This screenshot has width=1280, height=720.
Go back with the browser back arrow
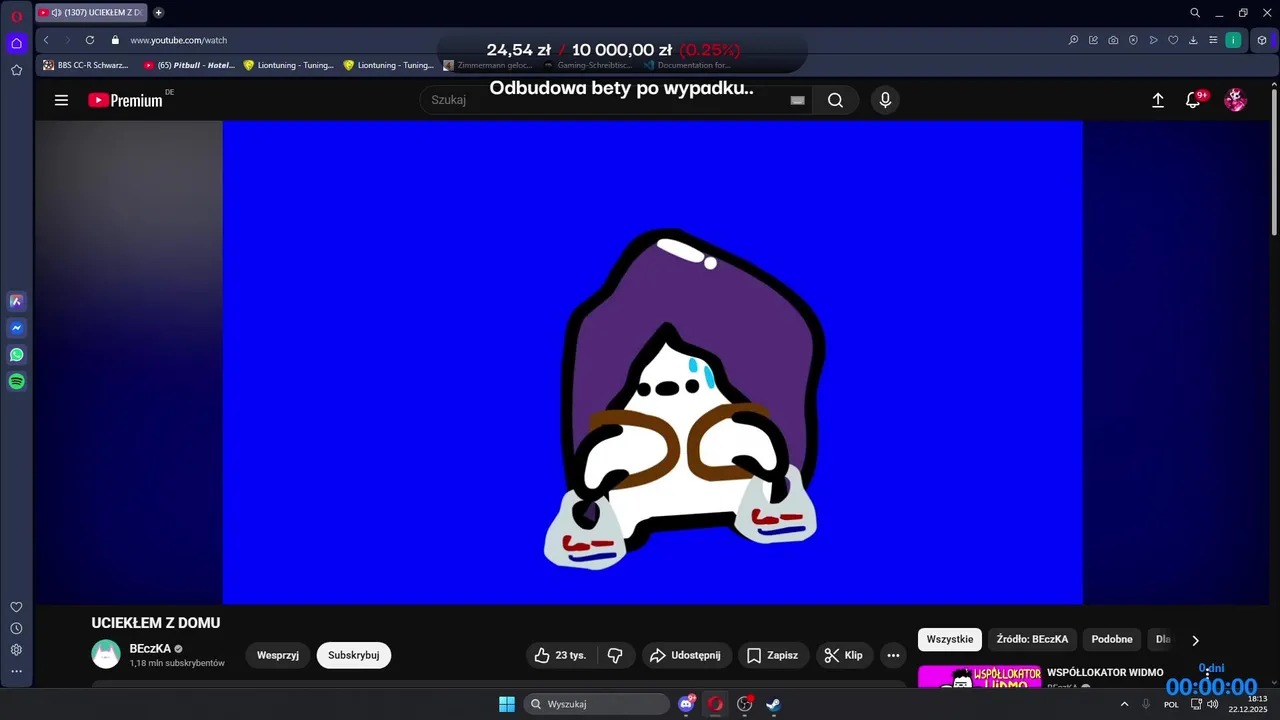click(46, 40)
